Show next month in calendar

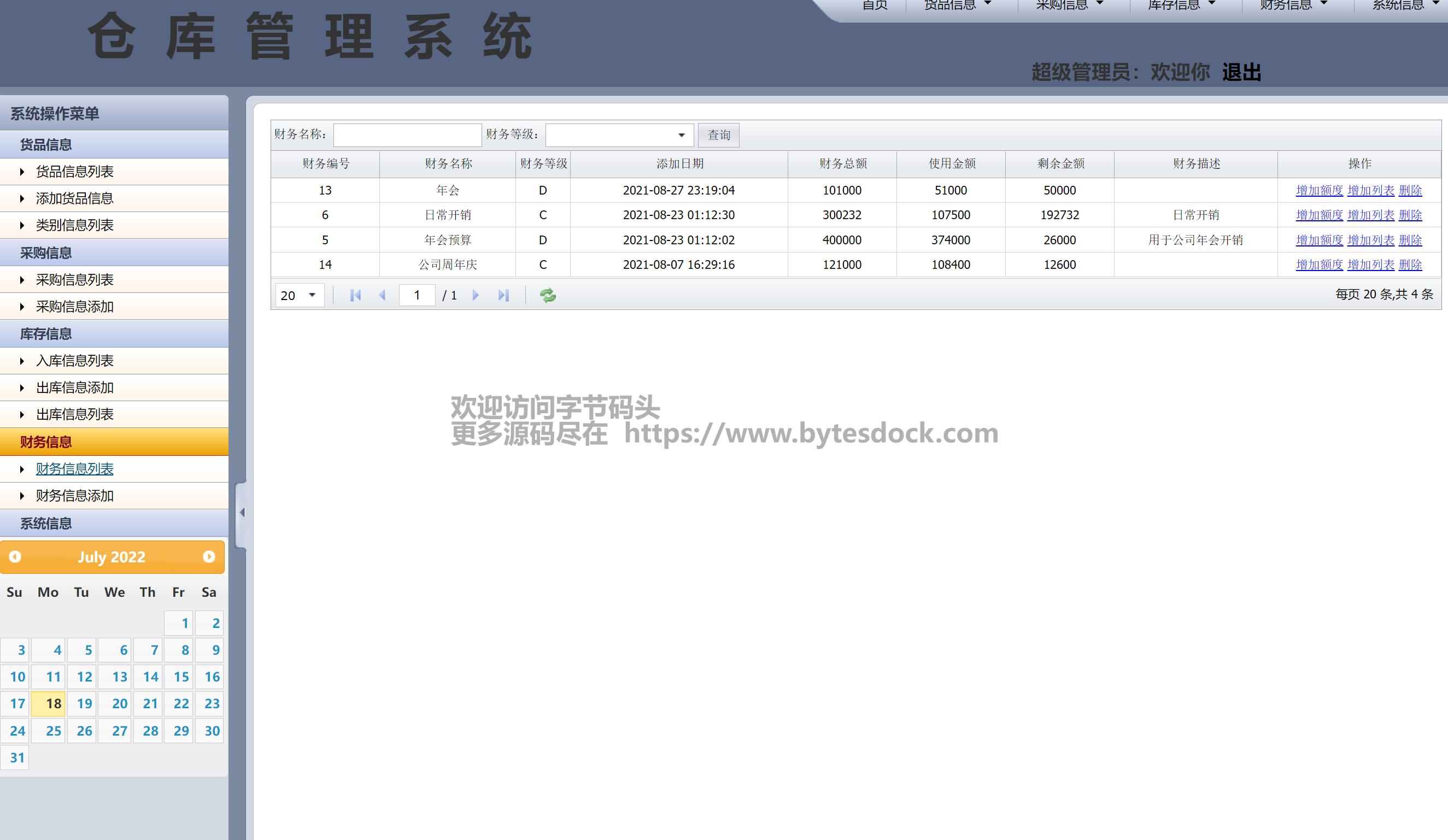pos(209,557)
